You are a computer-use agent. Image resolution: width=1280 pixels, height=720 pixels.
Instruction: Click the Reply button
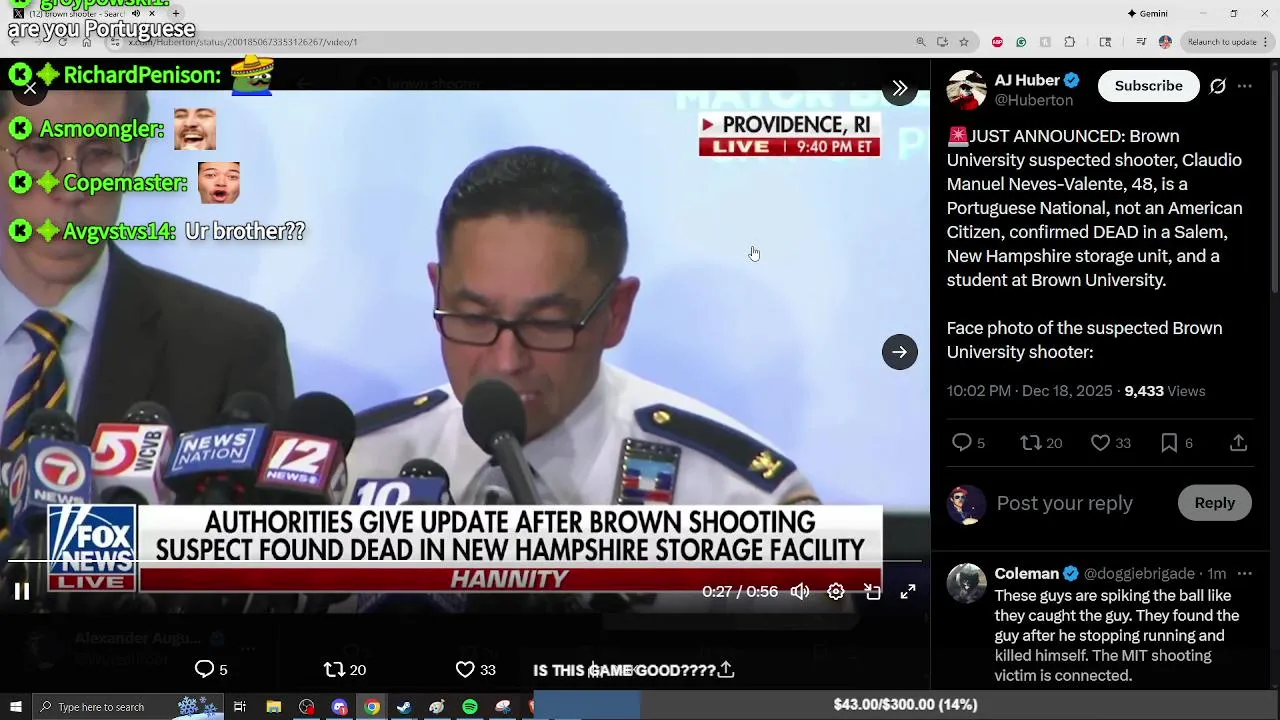(x=1214, y=503)
